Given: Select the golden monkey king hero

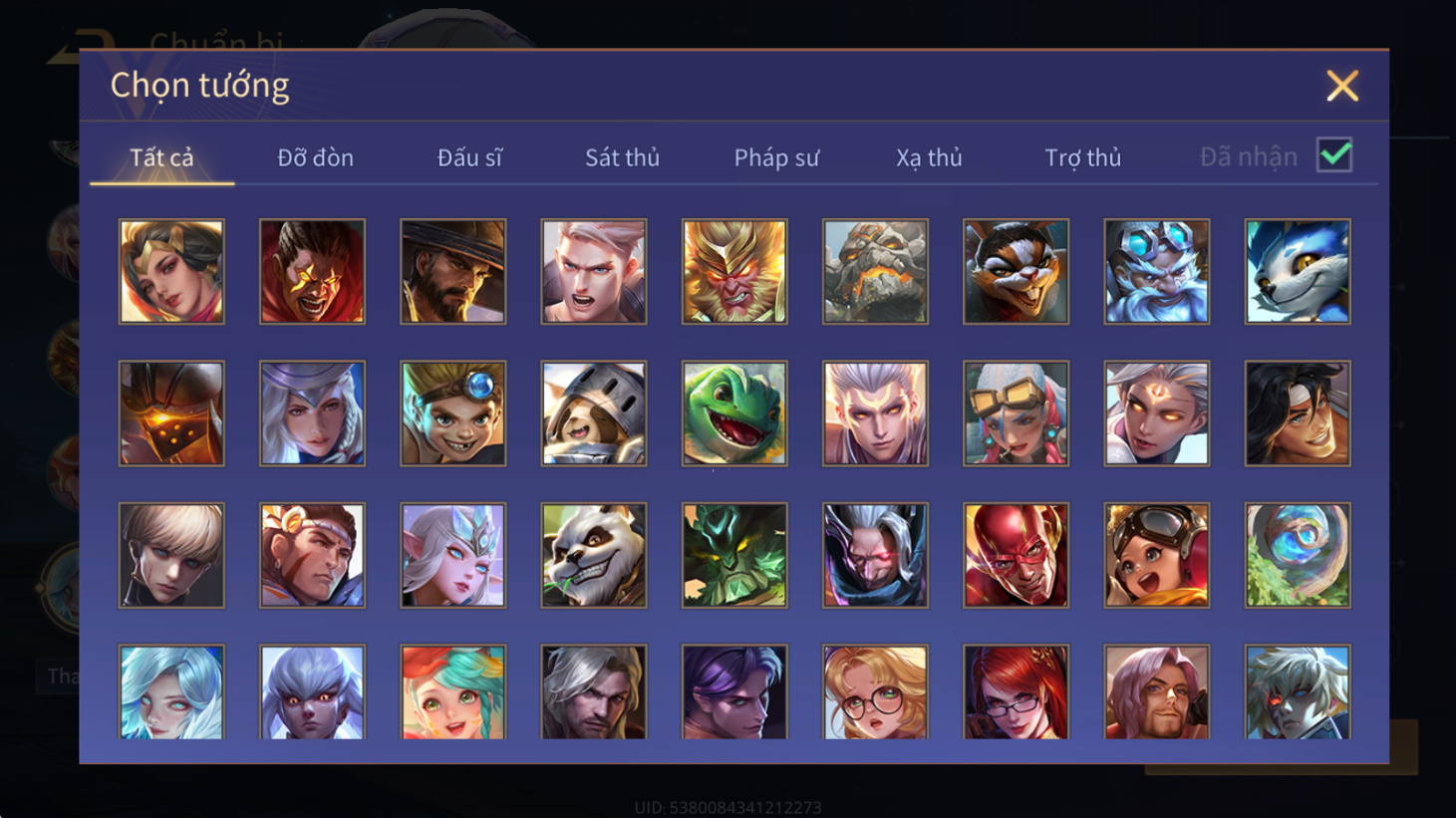Looking at the screenshot, I should tap(734, 272).
